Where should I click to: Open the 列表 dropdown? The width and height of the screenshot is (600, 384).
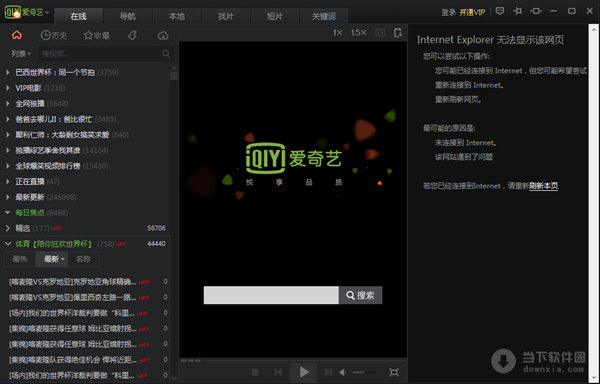(21, 54)
